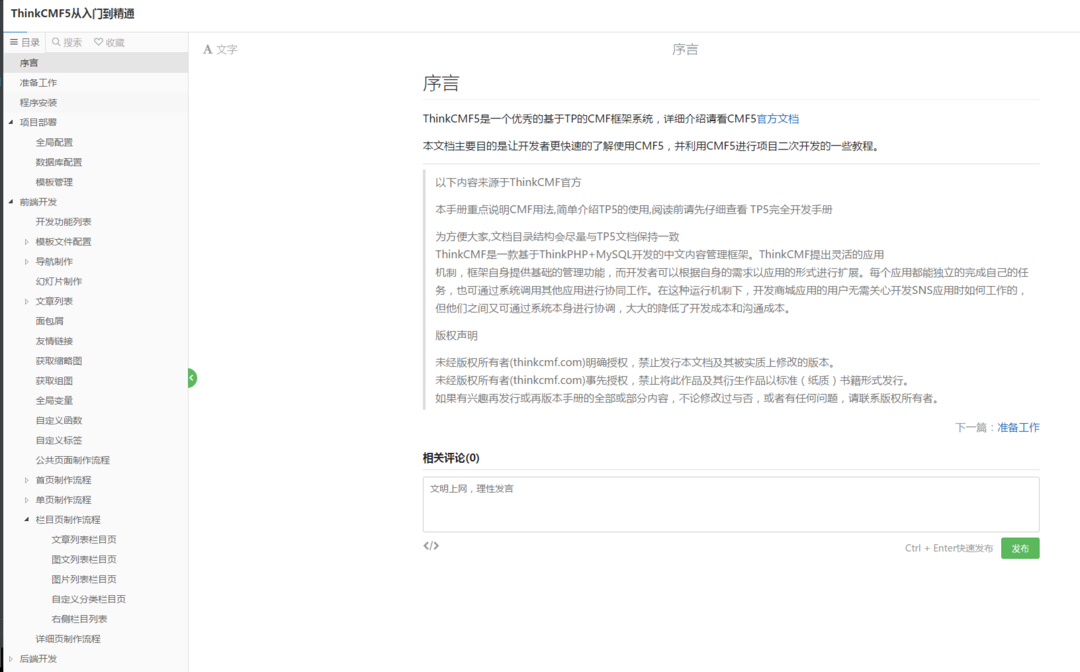Screen dimensions: 1080x672
Task: Expand the 导航制作 tree node
Action: click(x=27, y=262)
